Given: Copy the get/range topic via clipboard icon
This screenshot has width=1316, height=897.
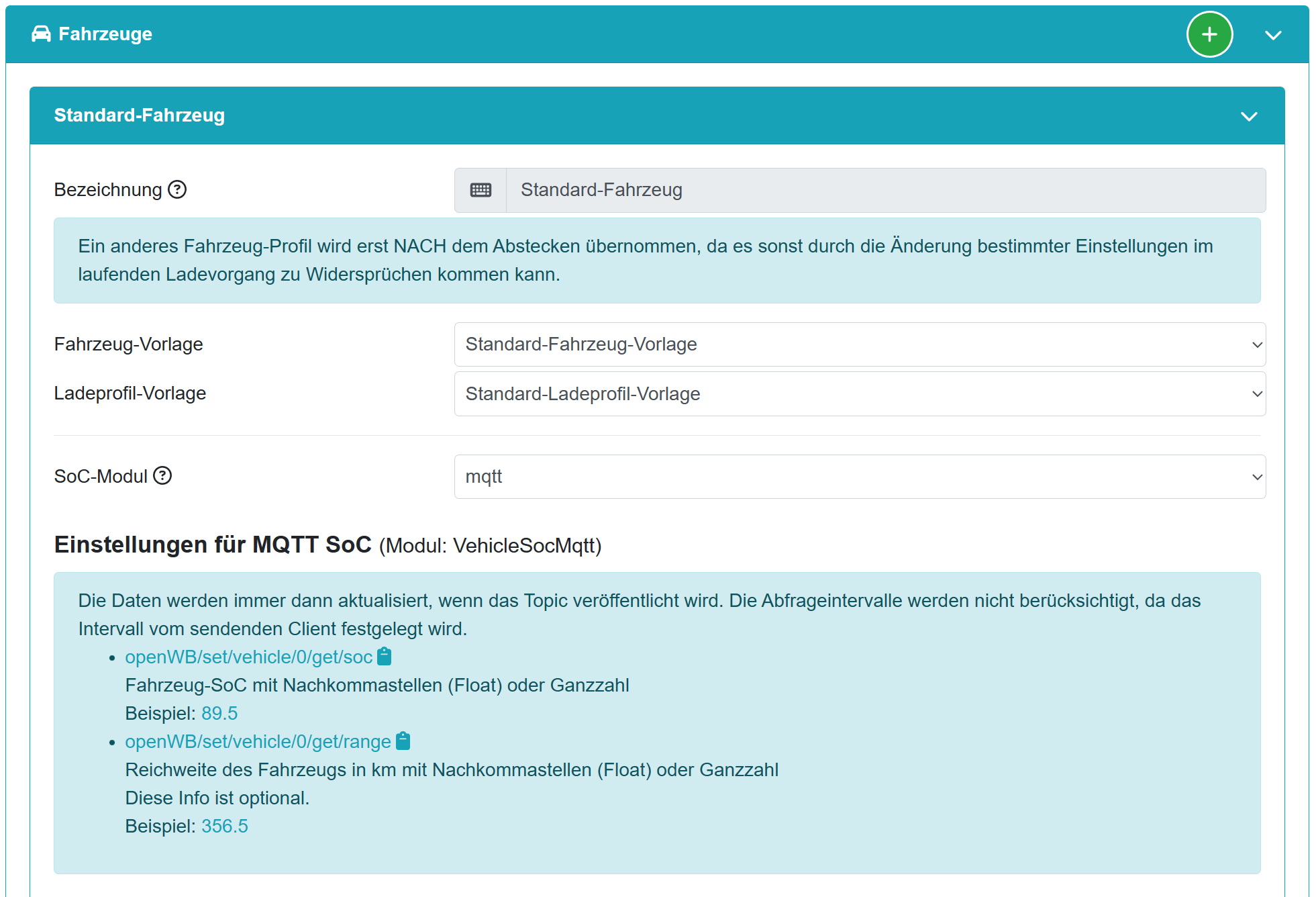Looking at the screenshot, I should (403, 741).
